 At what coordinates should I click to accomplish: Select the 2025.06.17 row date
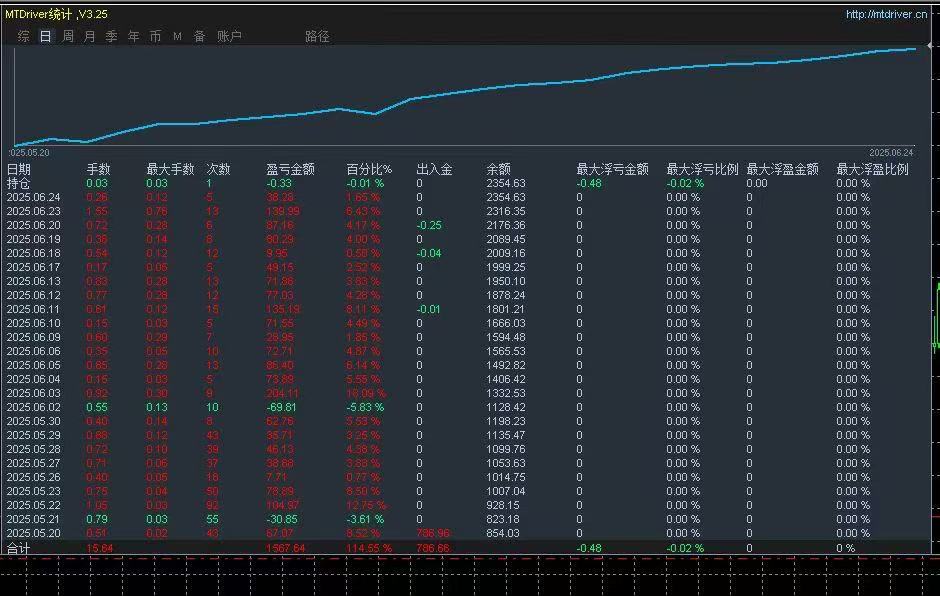tap(34, 267)
